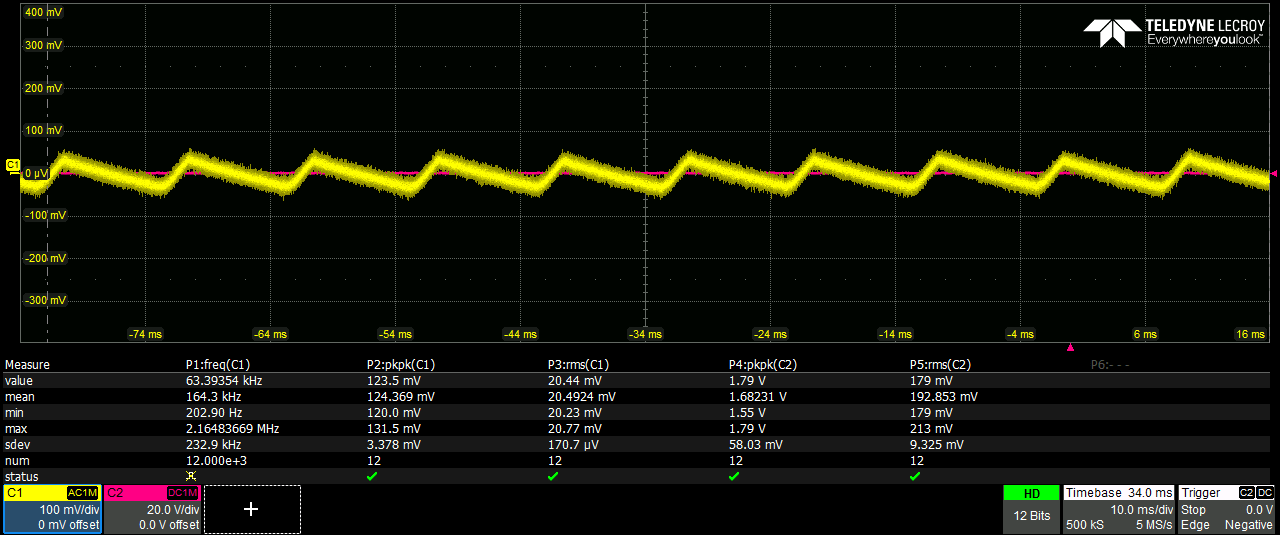Click the -74 ms time axis label

click(145, 334)
